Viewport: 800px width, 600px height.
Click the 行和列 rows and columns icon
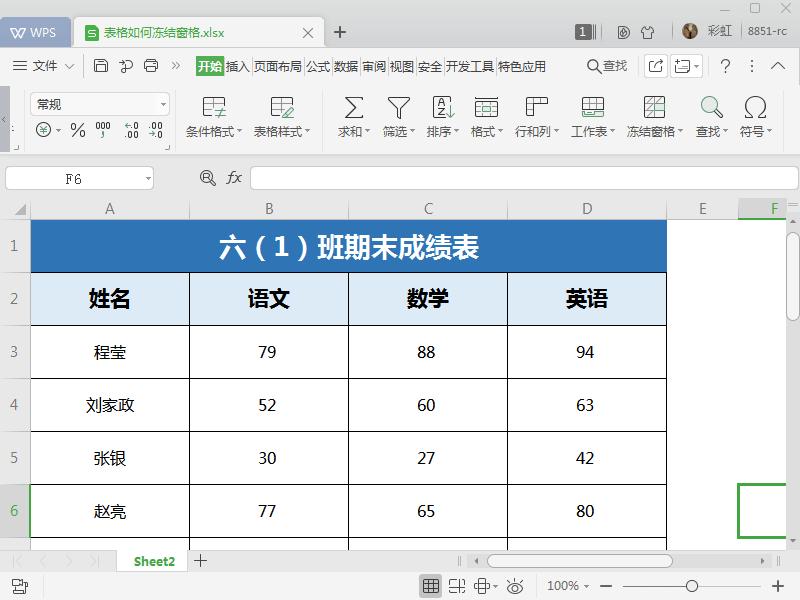click(x=536, y=115)
